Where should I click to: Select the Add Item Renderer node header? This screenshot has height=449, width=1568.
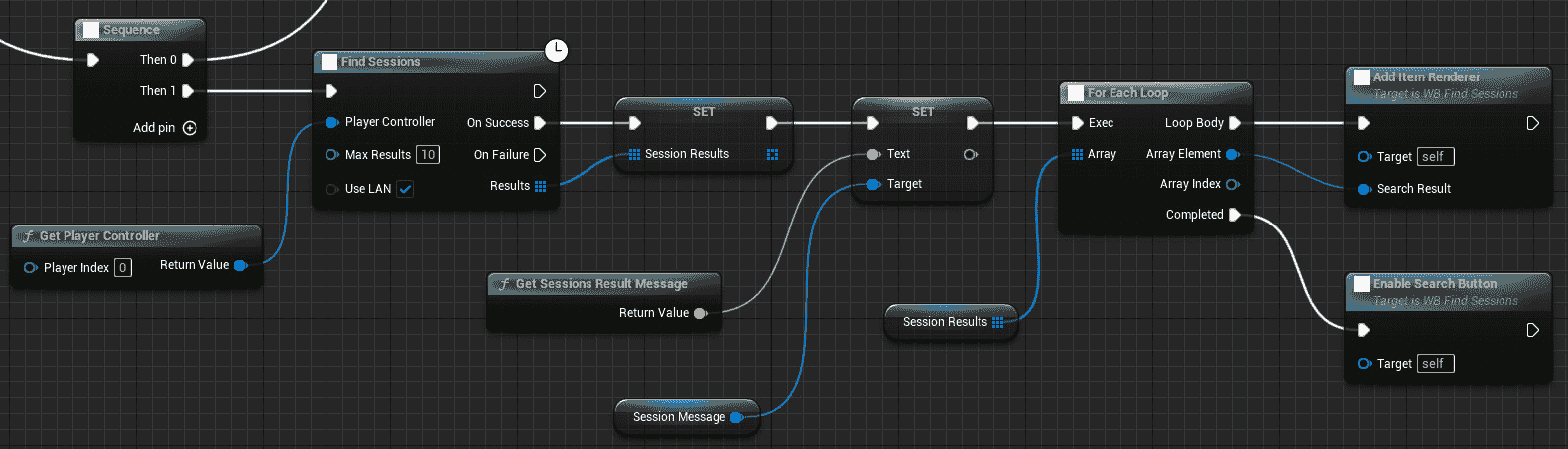1448,85
